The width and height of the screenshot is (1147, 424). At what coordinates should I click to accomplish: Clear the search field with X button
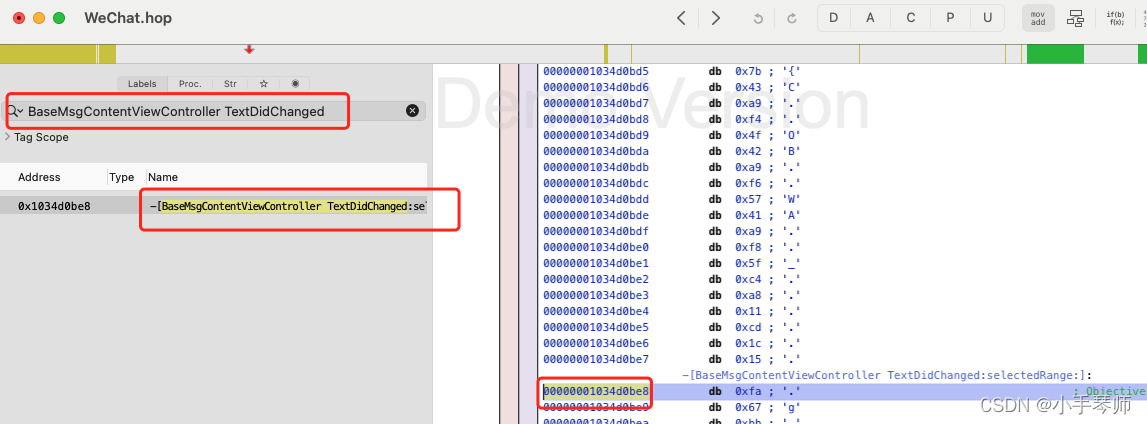[413, 110]
